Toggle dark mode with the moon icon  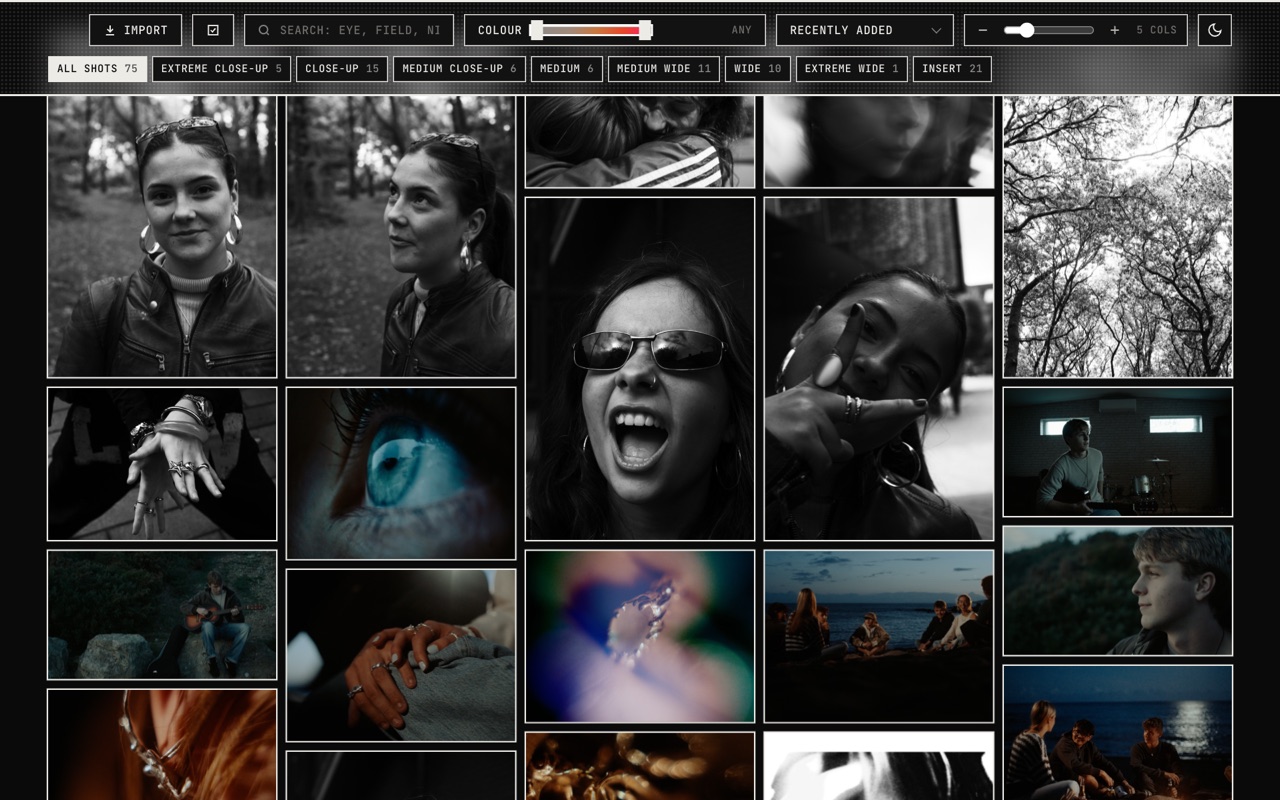pyautogui.click(x=1215, y=30)
